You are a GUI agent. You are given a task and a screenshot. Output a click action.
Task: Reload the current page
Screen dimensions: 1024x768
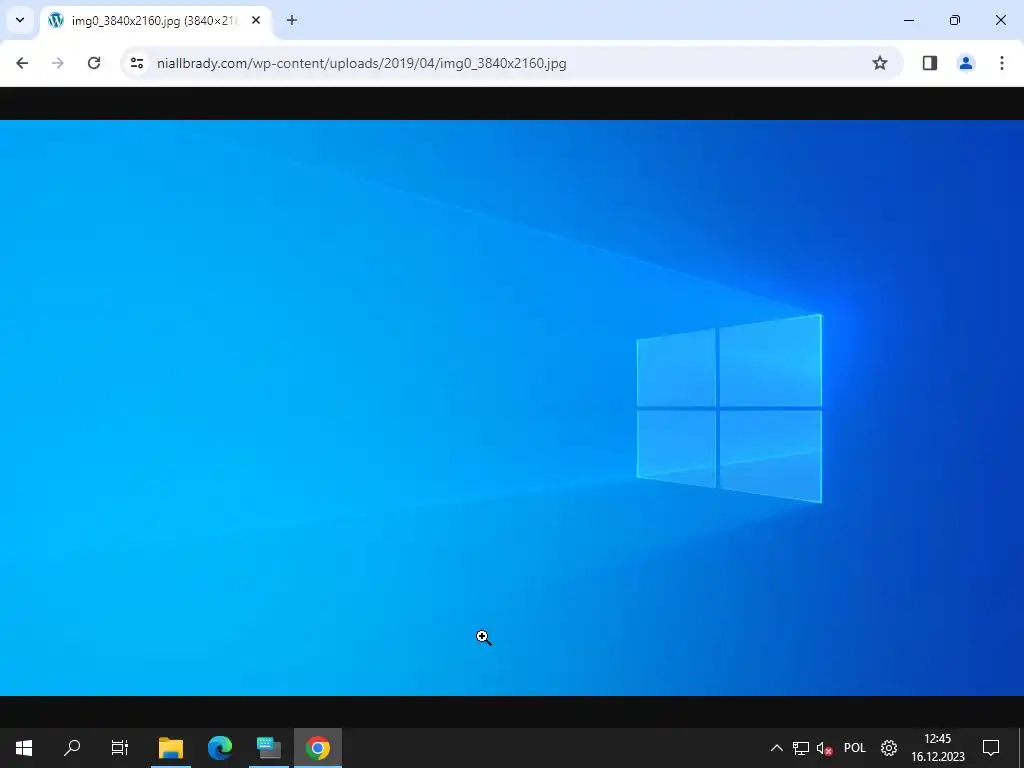94,63
